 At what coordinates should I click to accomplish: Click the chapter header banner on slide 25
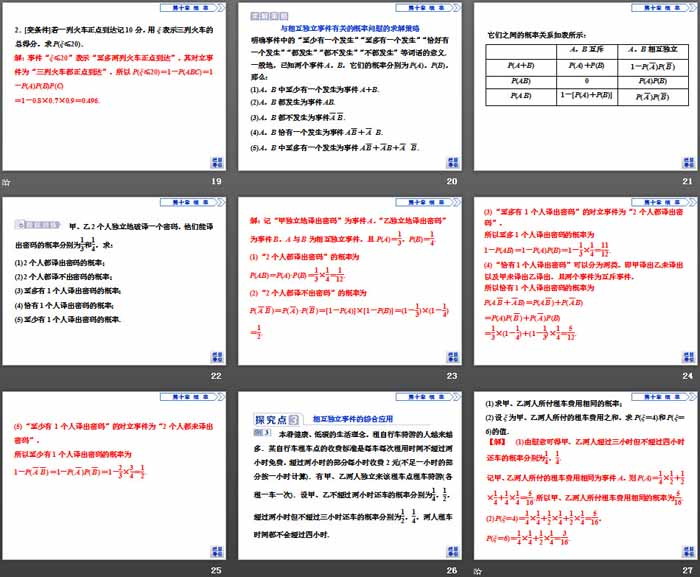[x=192, y=397]
